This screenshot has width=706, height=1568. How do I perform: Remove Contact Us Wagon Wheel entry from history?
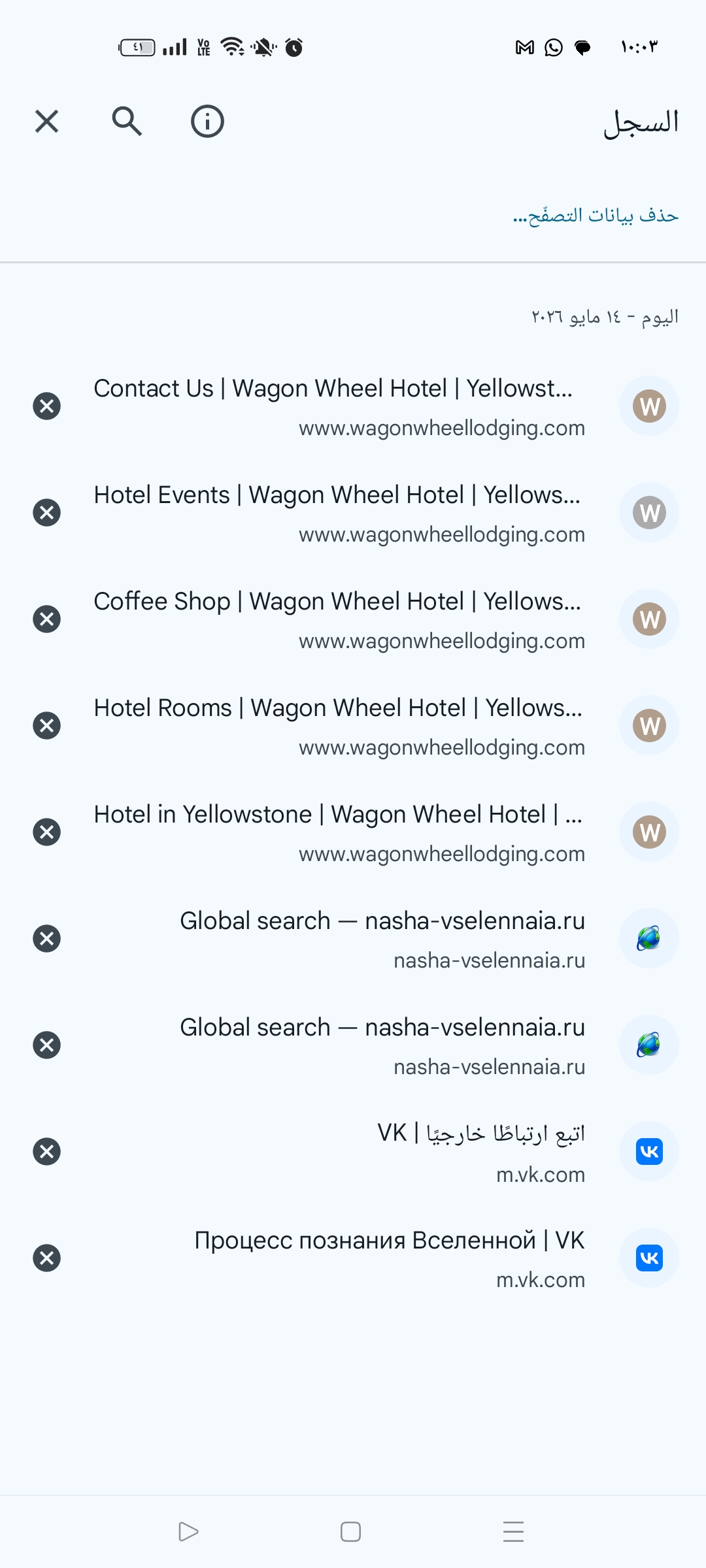pos(46,406)
